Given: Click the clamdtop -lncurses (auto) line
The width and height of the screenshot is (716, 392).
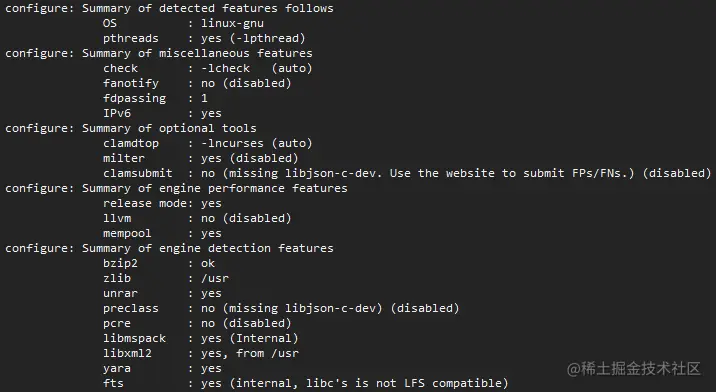Looking at the screenshot, I should click(x=208, y=143).
